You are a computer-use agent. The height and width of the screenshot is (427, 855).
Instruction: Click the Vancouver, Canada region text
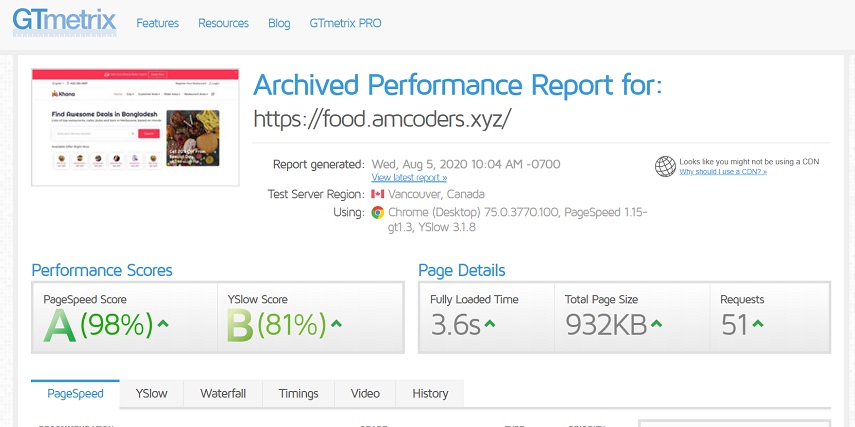pos(436,194)
